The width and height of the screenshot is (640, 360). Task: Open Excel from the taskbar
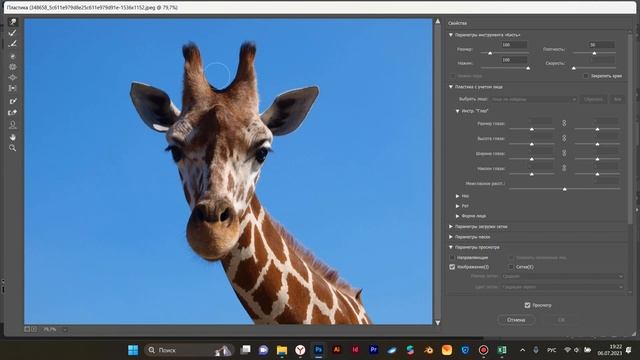[x=502, y=350]
